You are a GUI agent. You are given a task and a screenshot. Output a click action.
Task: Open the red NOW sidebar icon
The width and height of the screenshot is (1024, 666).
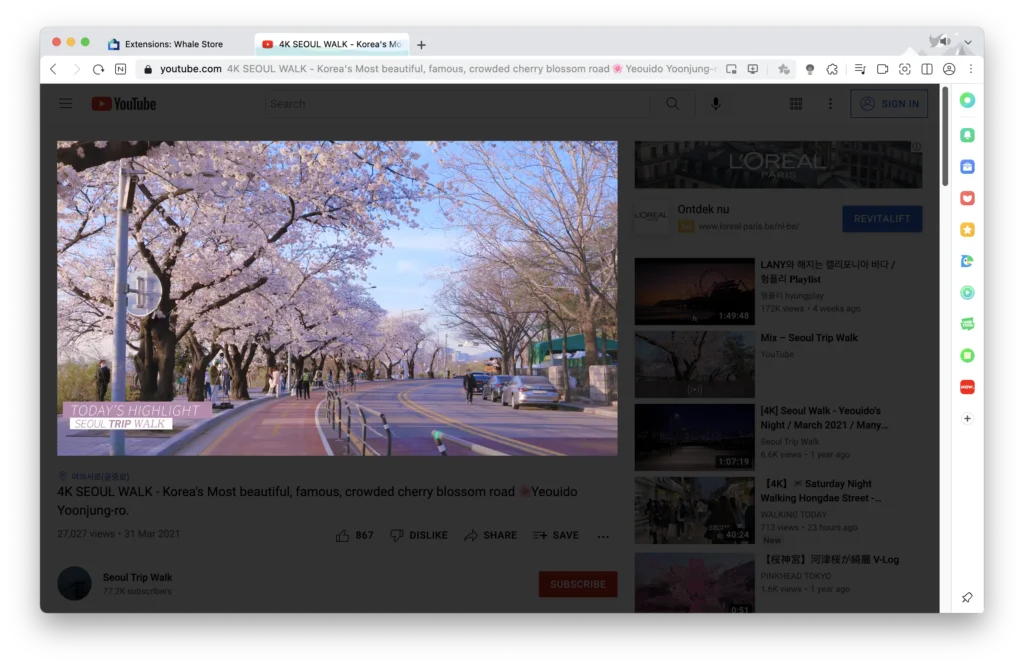(967, 387)
